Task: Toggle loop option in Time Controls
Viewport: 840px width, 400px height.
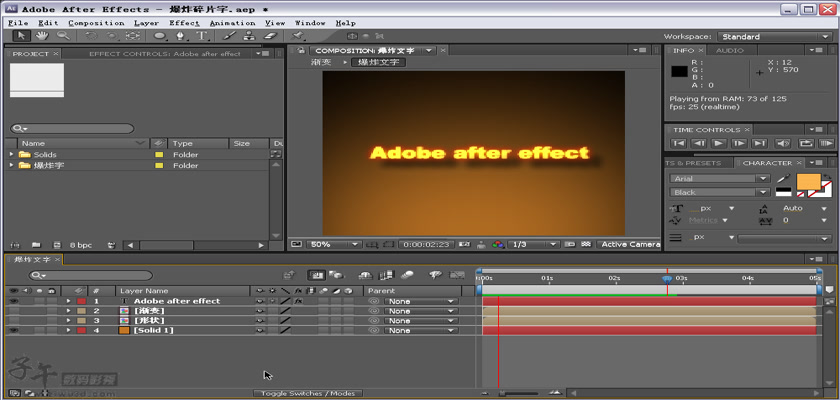Action: click(x=805, y=143)
